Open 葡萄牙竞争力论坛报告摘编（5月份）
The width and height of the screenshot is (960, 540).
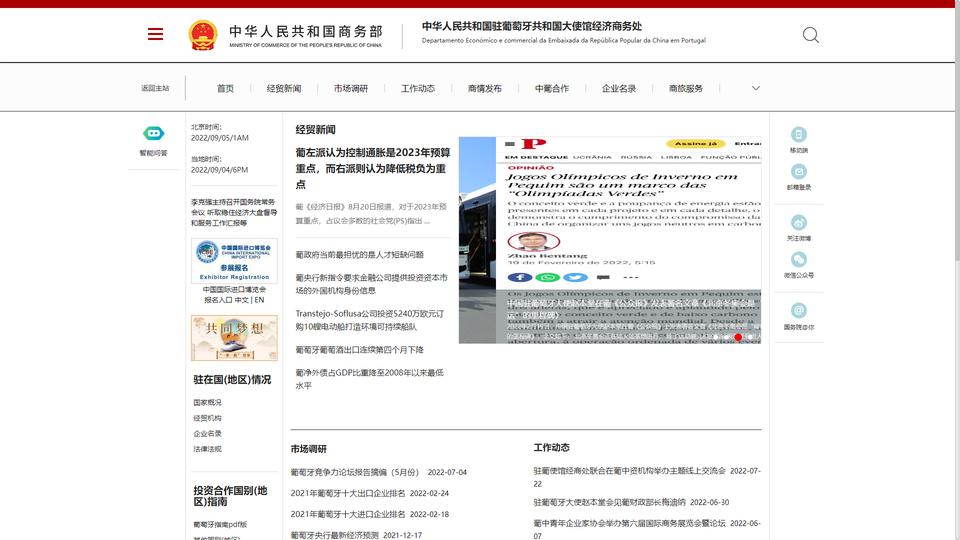click(354, 472)
